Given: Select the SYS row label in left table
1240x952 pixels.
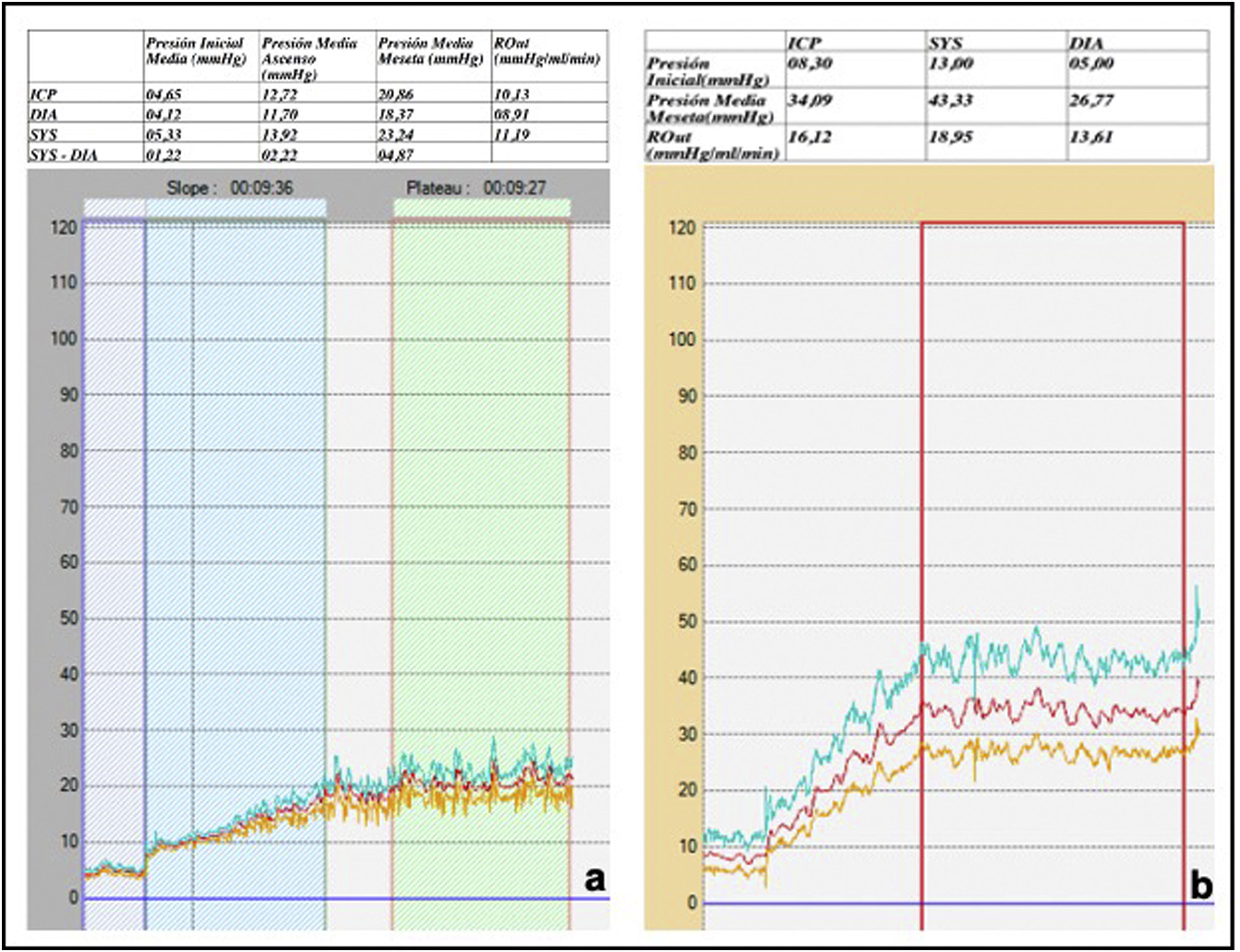Looking at the screenshot, I should [x=44, y=135].
